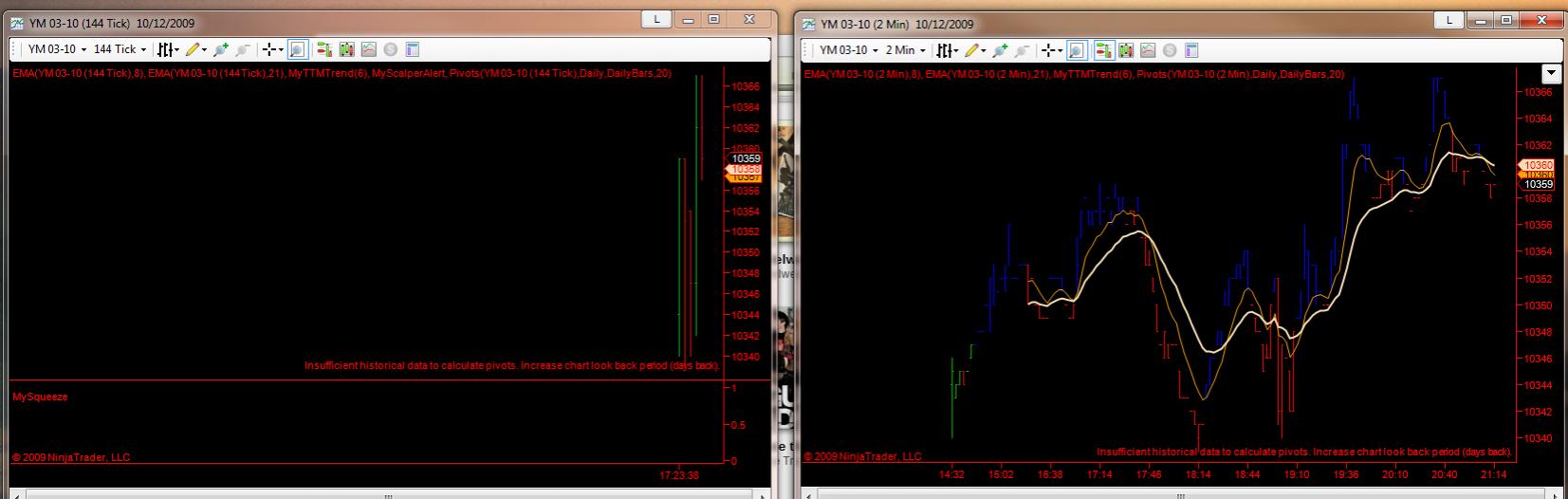The height and width of the screenshot is (499, 1568).
Task: Open drawing tools pencil in 2 Min window
Action: [x=971, y=50]
